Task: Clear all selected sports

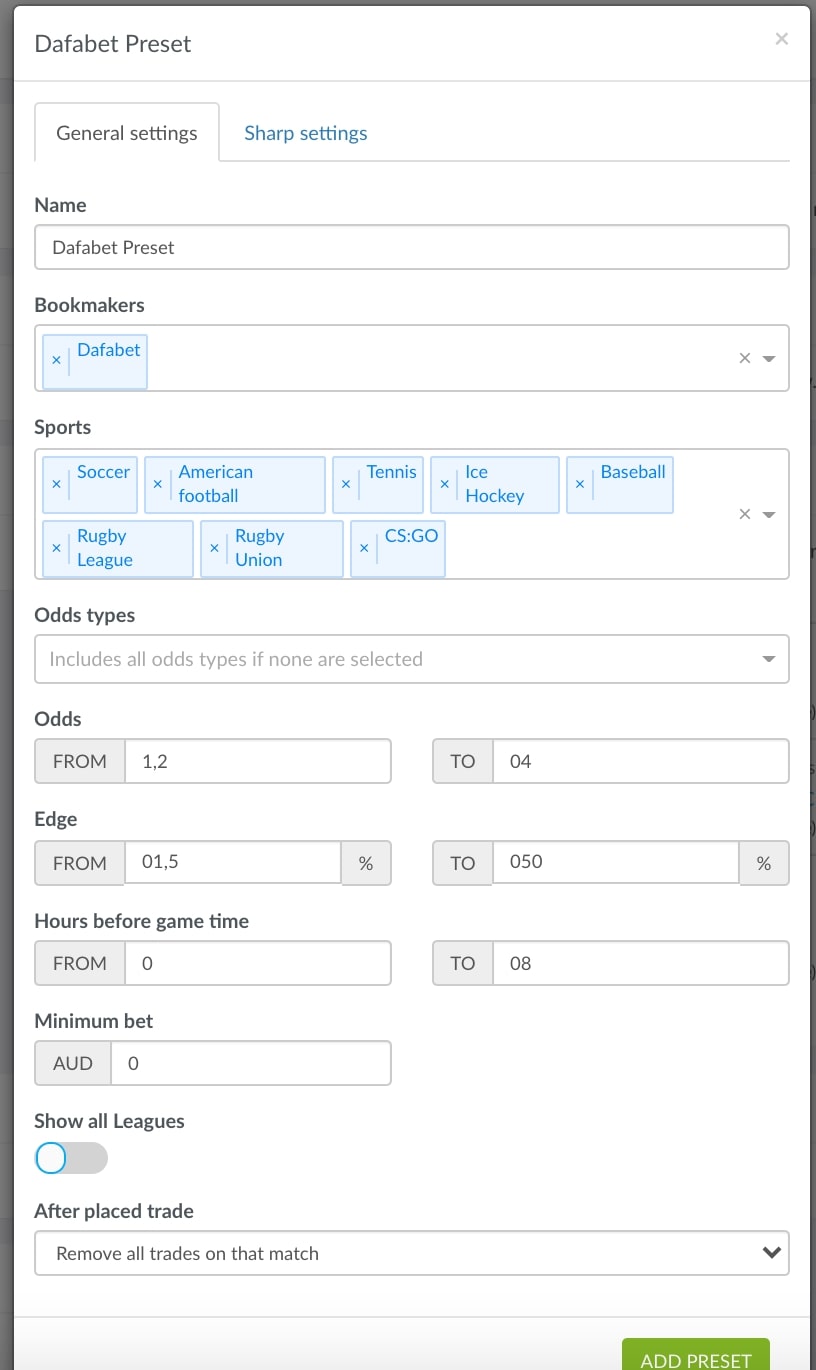Action: [x=744, y=514]
